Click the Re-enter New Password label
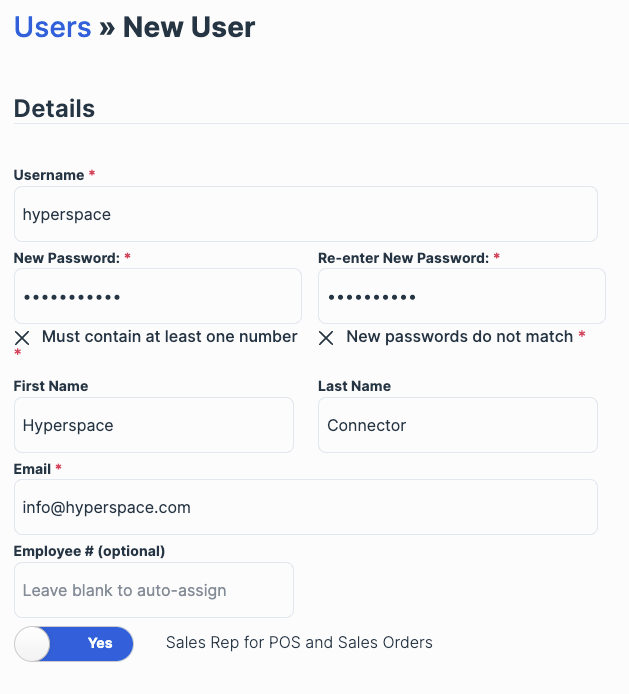This screenshot has height=694, width=629. (x=403, y=258)
